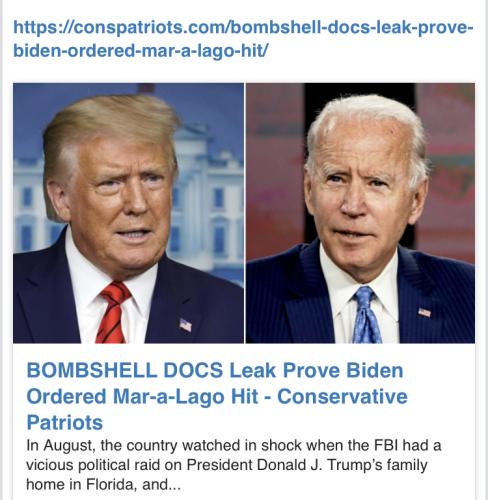Open the conspatriots.com URL link
The height and width of the screenshot is (500, 488).
coord(243,39)
